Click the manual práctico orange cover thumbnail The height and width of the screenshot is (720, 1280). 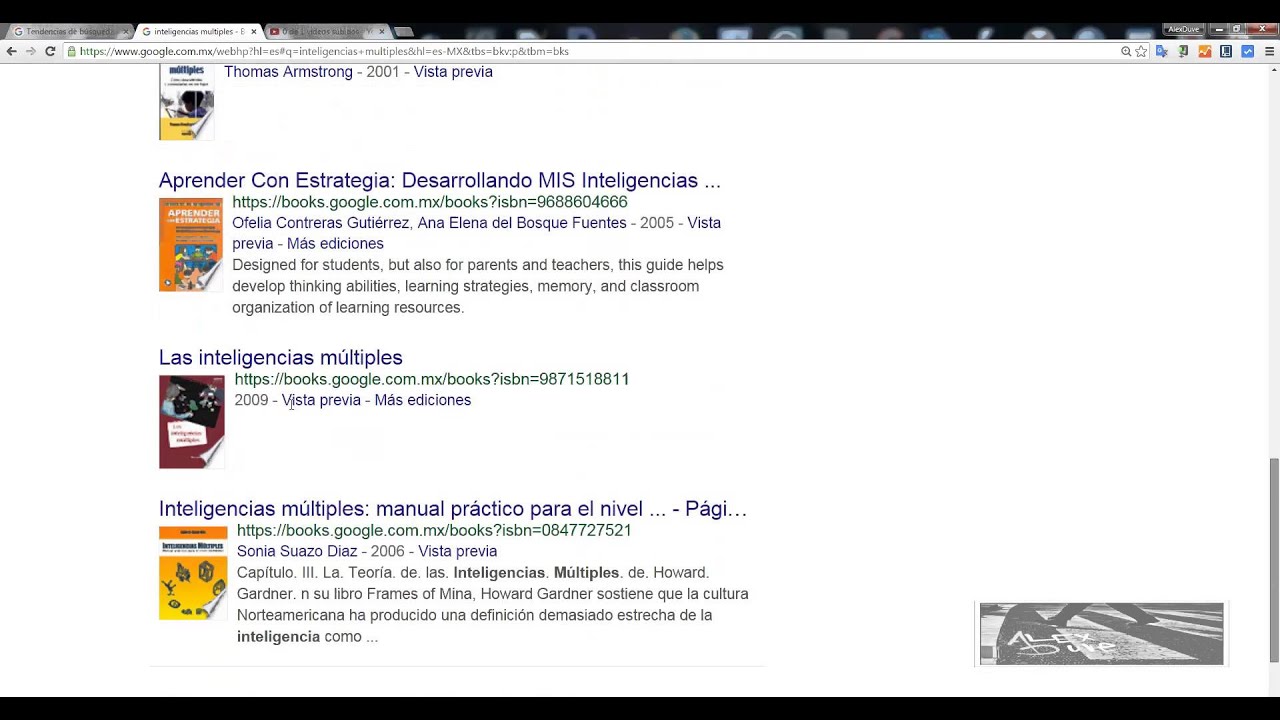[193, 573]
